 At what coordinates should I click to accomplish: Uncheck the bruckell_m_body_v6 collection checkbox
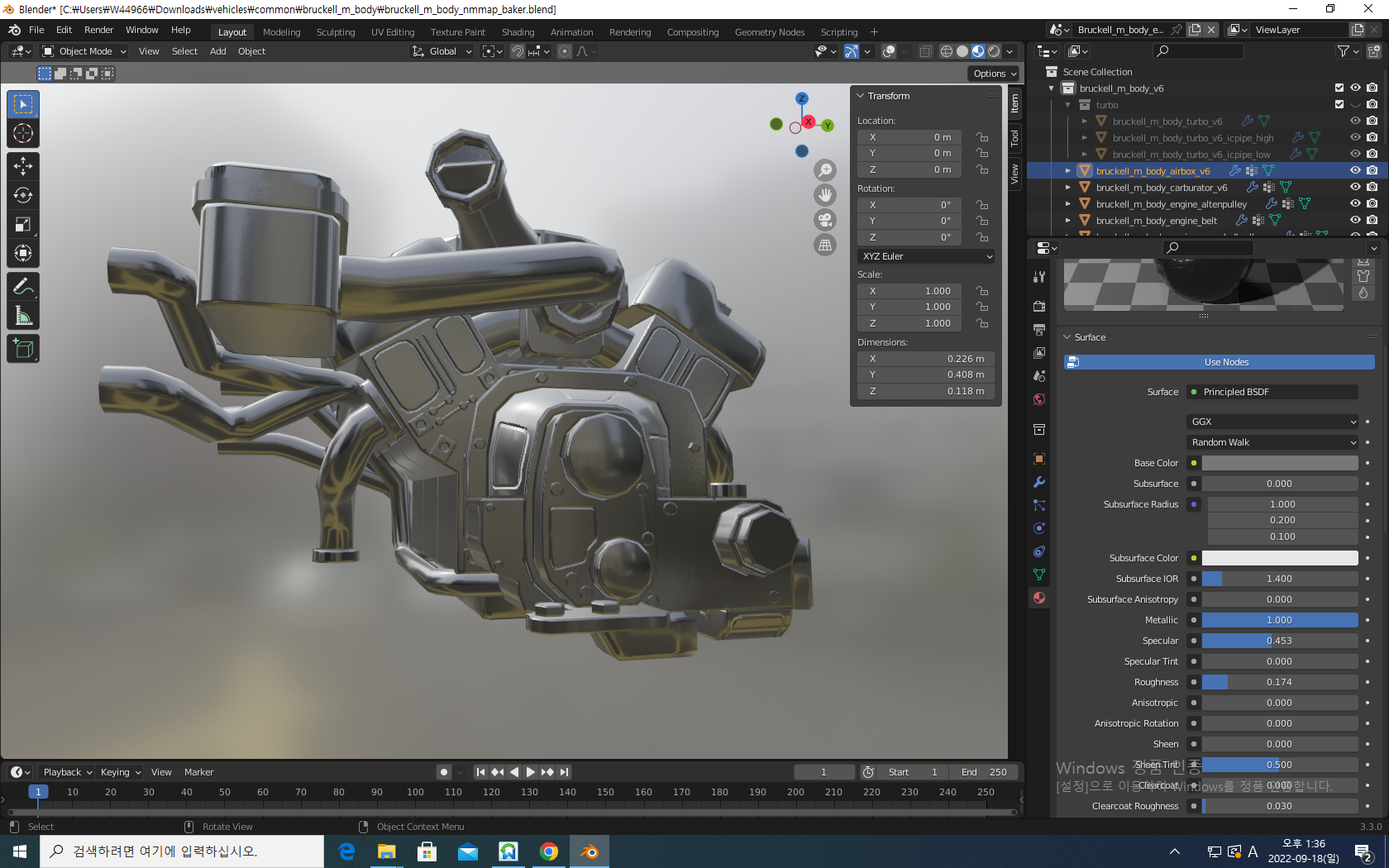click(1339, 88)
